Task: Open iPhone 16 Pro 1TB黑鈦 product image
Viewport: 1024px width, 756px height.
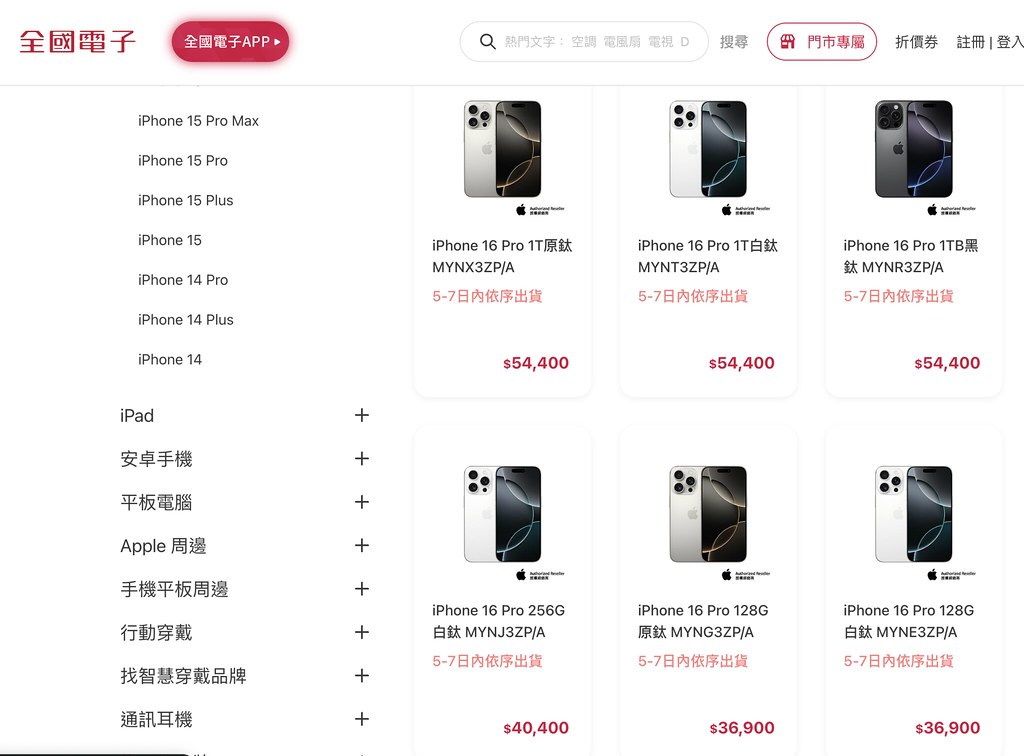Action: tap(913, 150)
